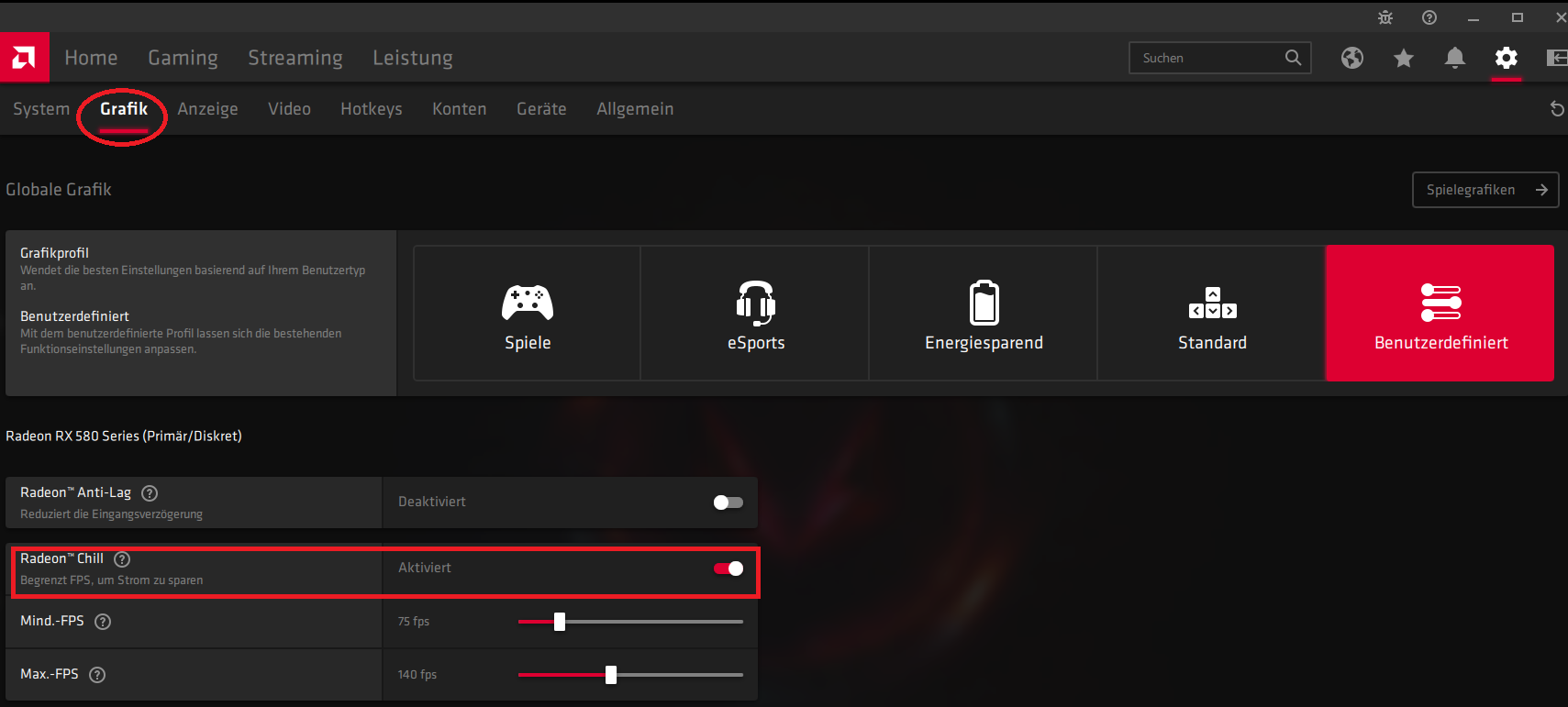Show help for Radeon Anti-Lag

(x=150, y=493)
